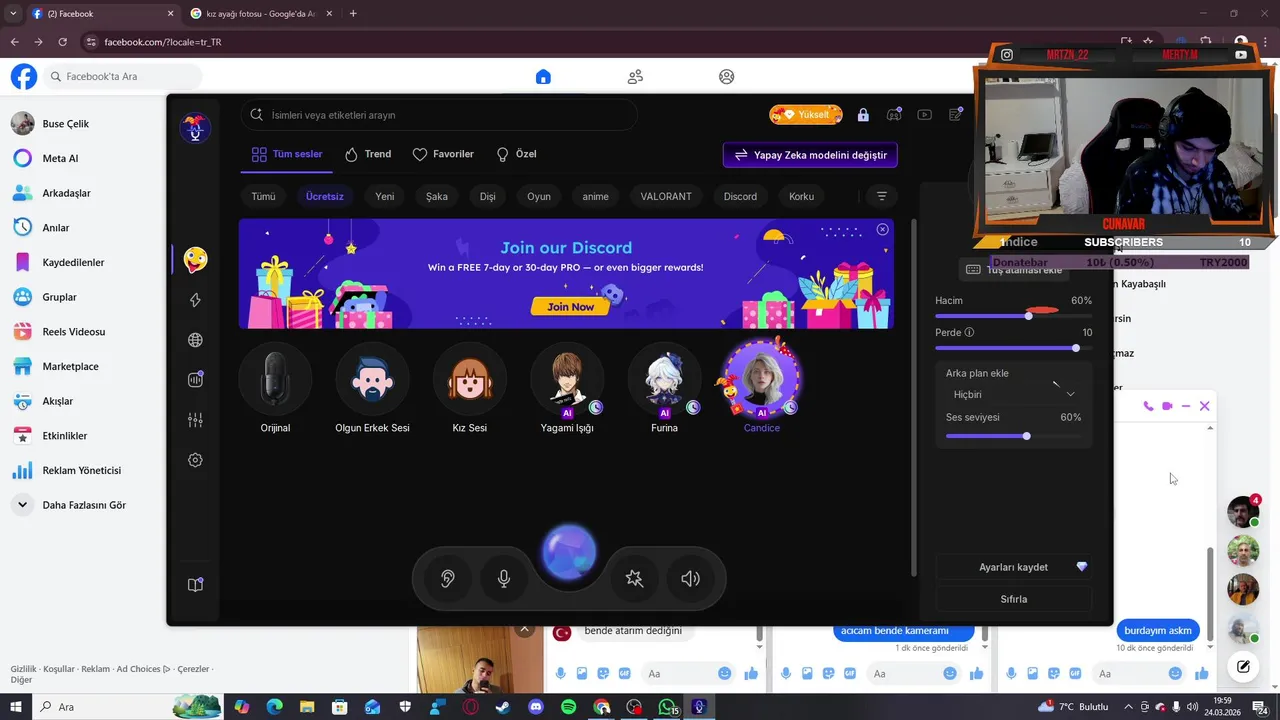
Task: Open the globe sidebar icon
Action: (195, 340)
